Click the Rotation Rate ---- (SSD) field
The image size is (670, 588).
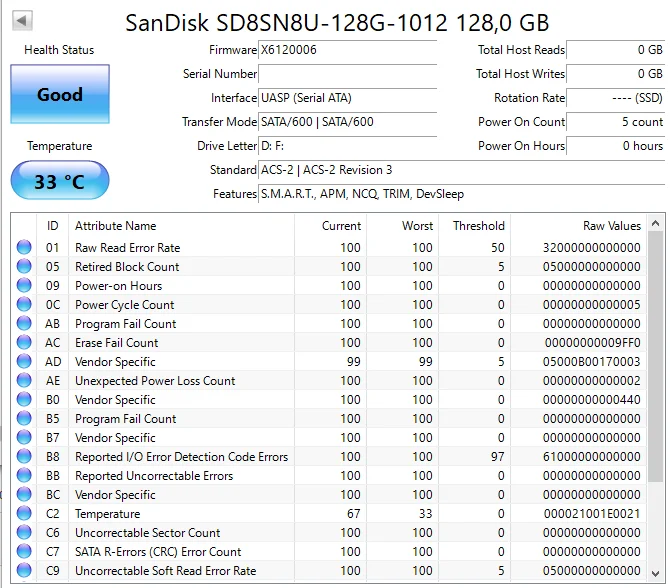(x=615, y=98)
